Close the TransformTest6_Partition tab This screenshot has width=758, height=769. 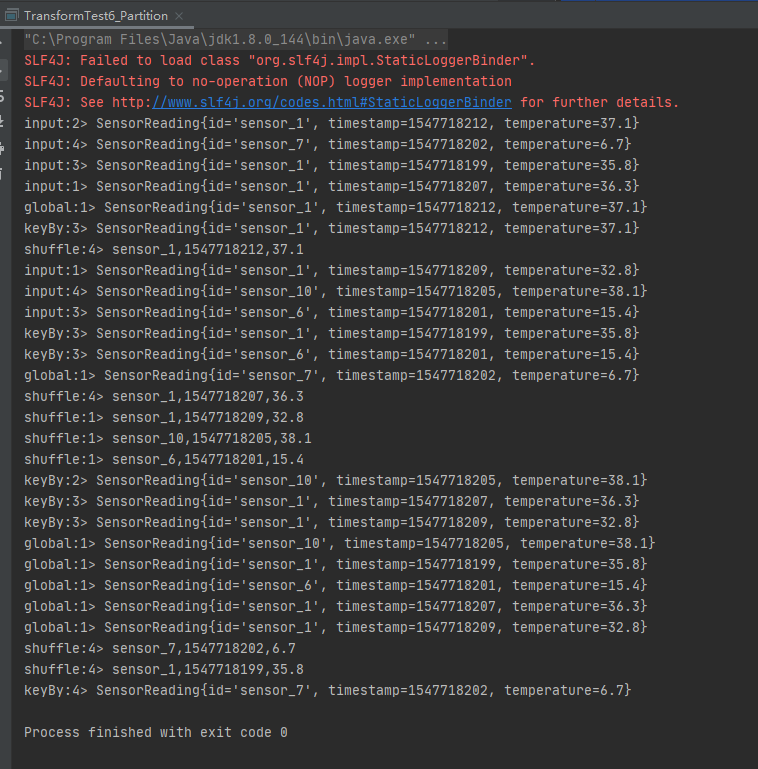tap(179, 16)
